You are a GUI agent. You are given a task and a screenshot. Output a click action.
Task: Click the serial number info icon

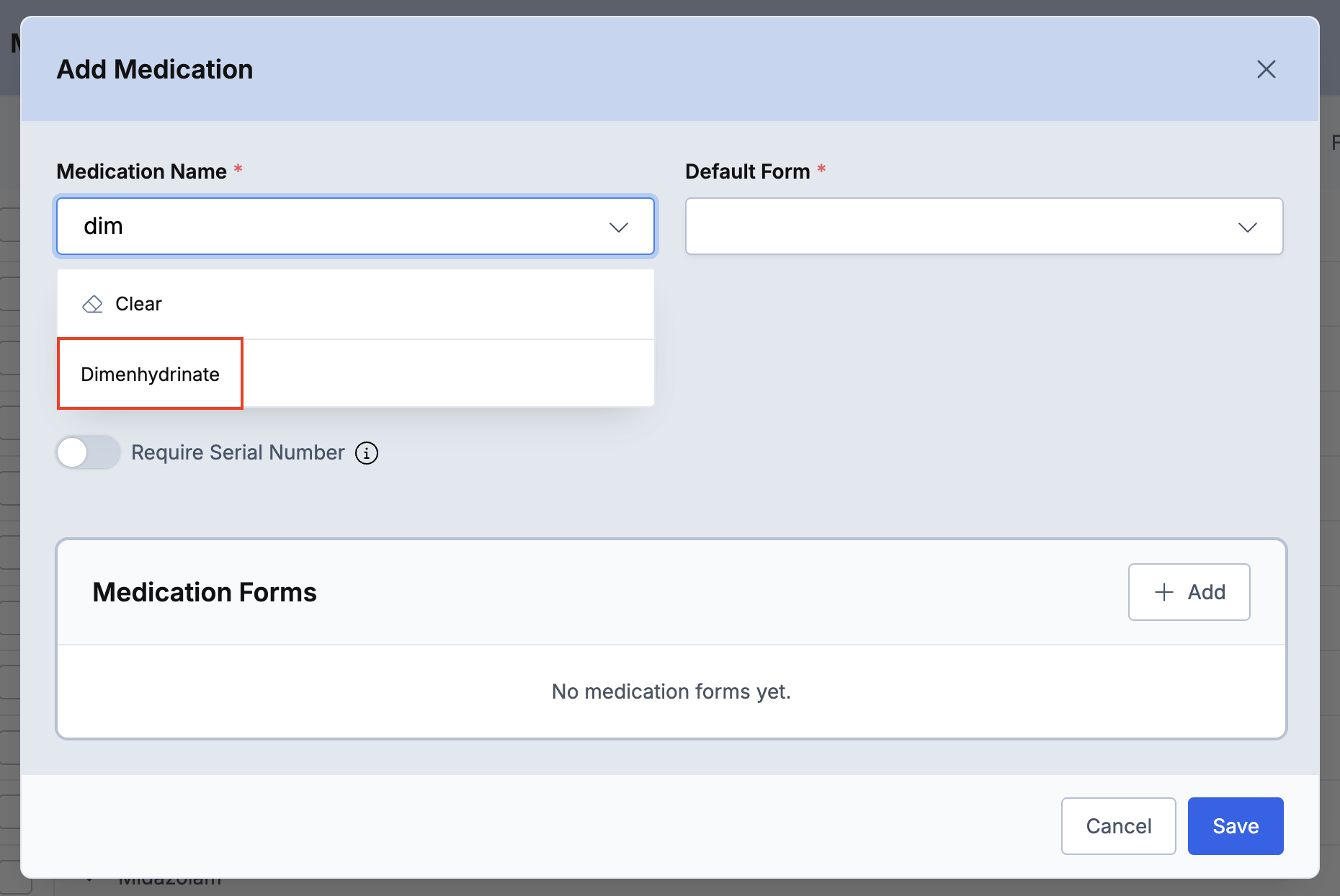coord(367,453)
